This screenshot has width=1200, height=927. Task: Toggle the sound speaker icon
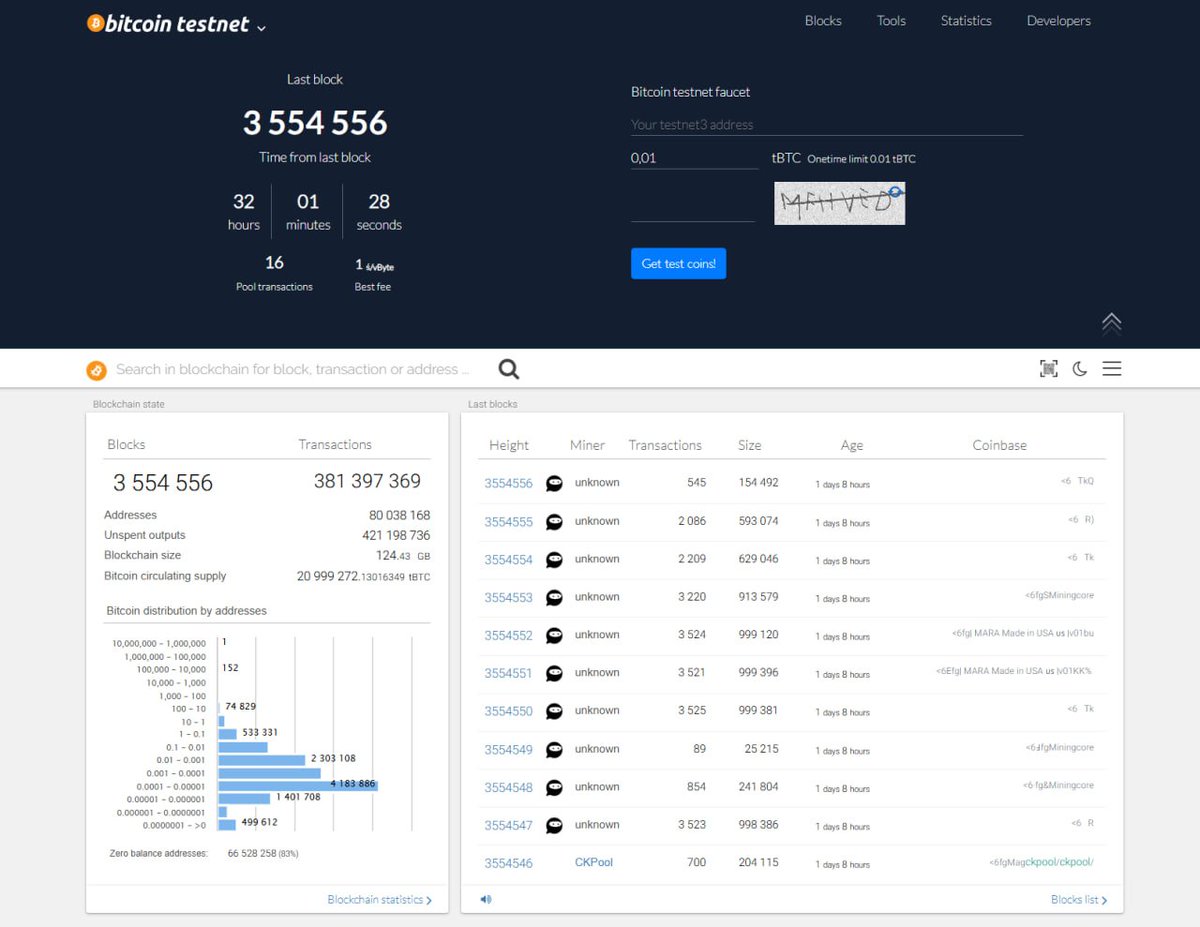tap(486, 899)
